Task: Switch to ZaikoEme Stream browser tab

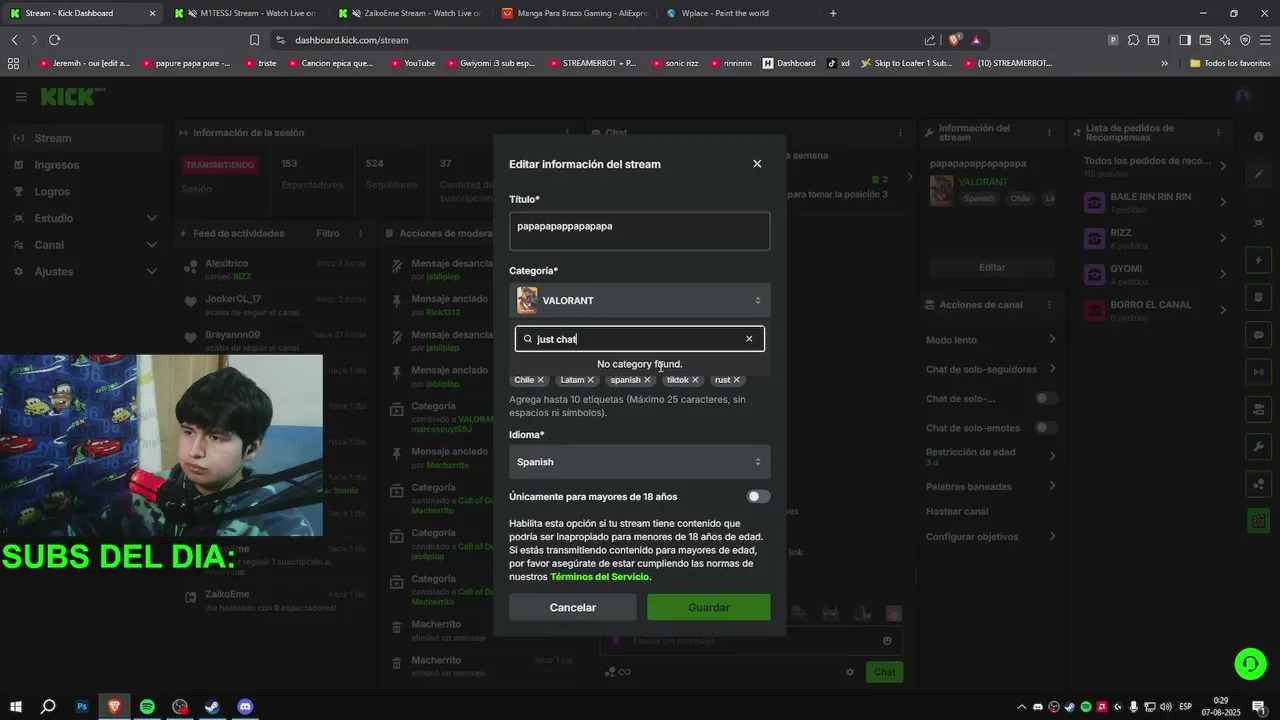Action: [x=411, y=13]
